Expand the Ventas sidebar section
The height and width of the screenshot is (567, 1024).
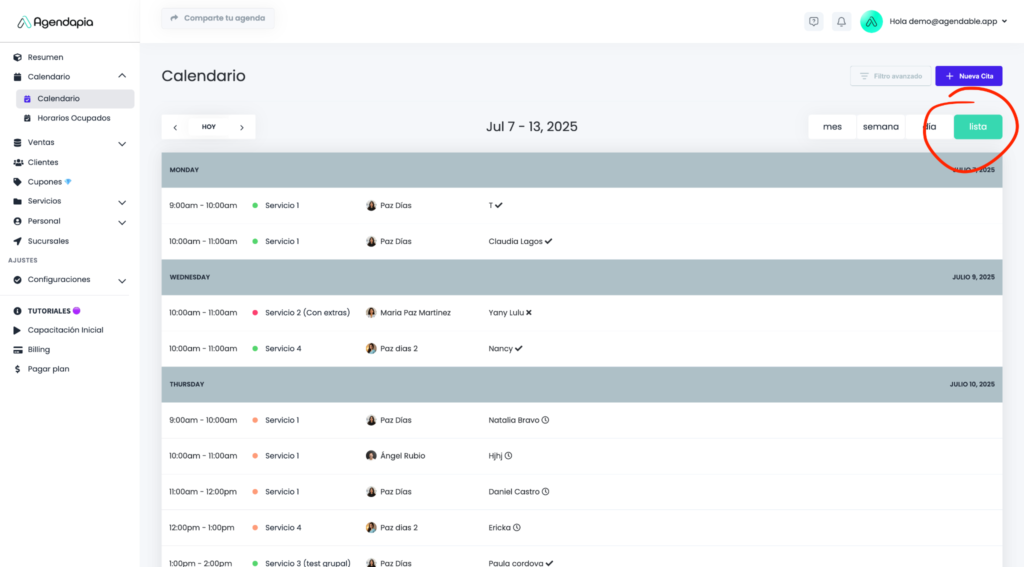click(122, 143)
